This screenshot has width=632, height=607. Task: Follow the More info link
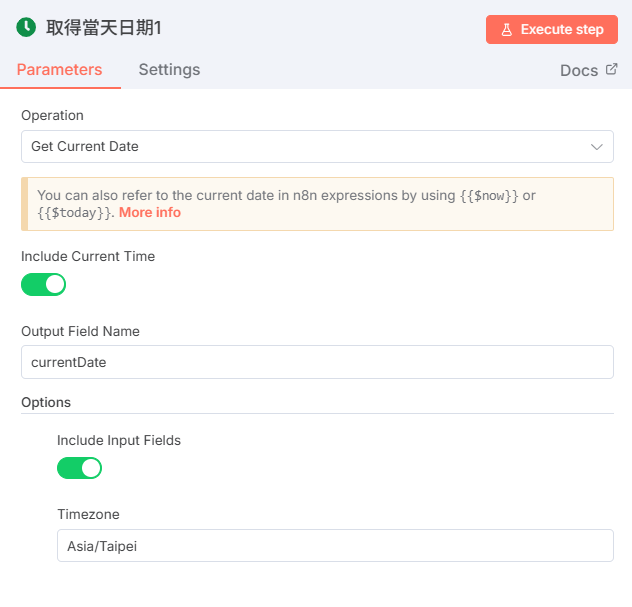150,213
